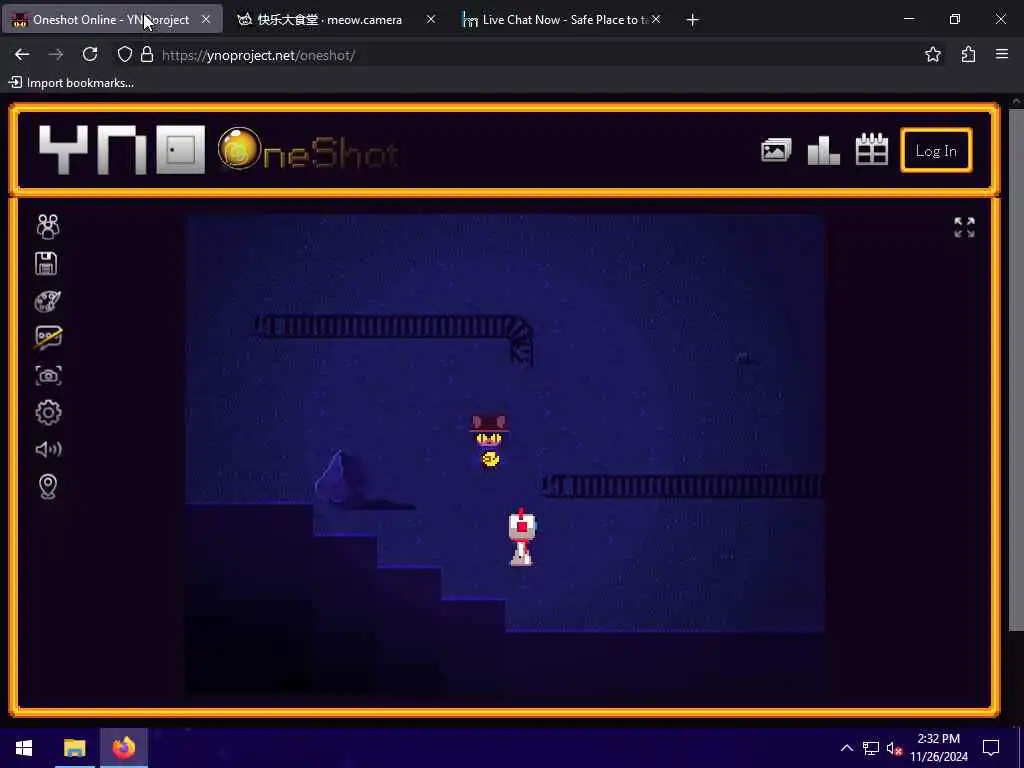Image resolution: width=1024 pixels, height=768 pixels.
Task: Bookmark this page with star
Action: [x=933, y=55]
